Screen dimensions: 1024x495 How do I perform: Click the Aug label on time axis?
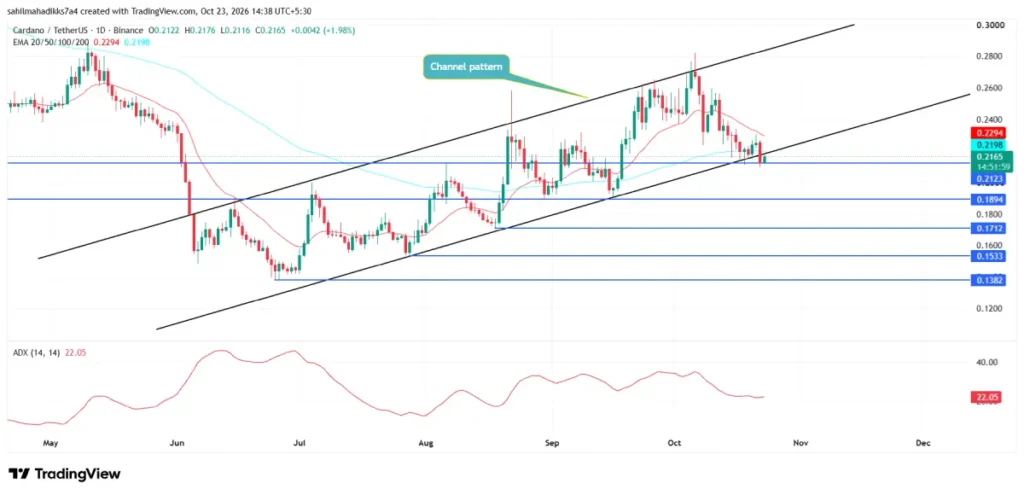(426, 443)
